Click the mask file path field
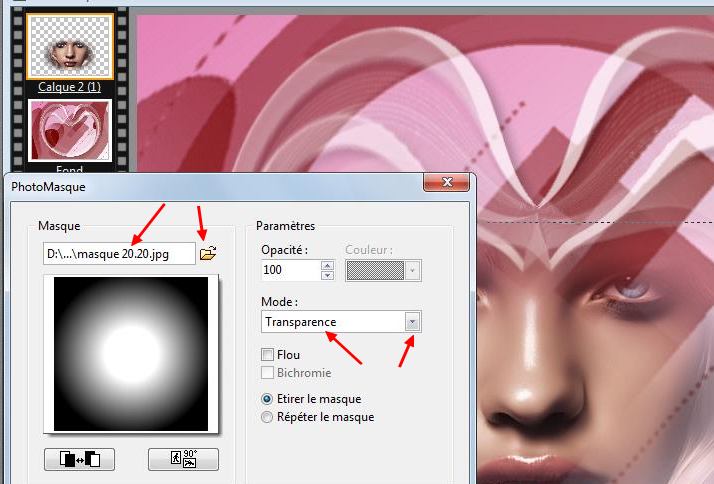The width and height of the screenshot is (714, 484). 119,254
